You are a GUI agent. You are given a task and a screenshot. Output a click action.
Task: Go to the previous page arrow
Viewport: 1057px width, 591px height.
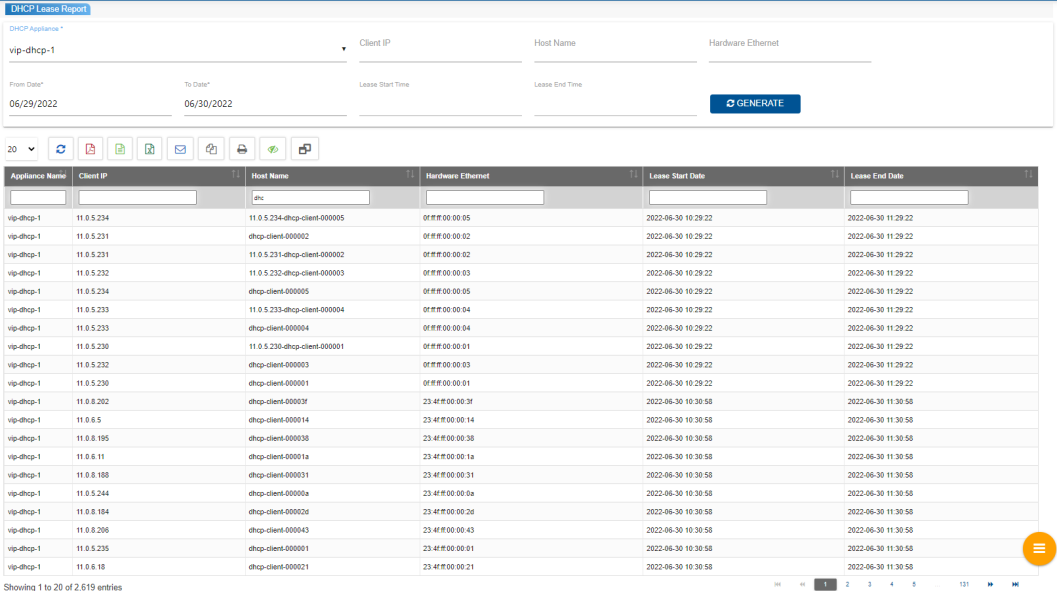[802, 584]
